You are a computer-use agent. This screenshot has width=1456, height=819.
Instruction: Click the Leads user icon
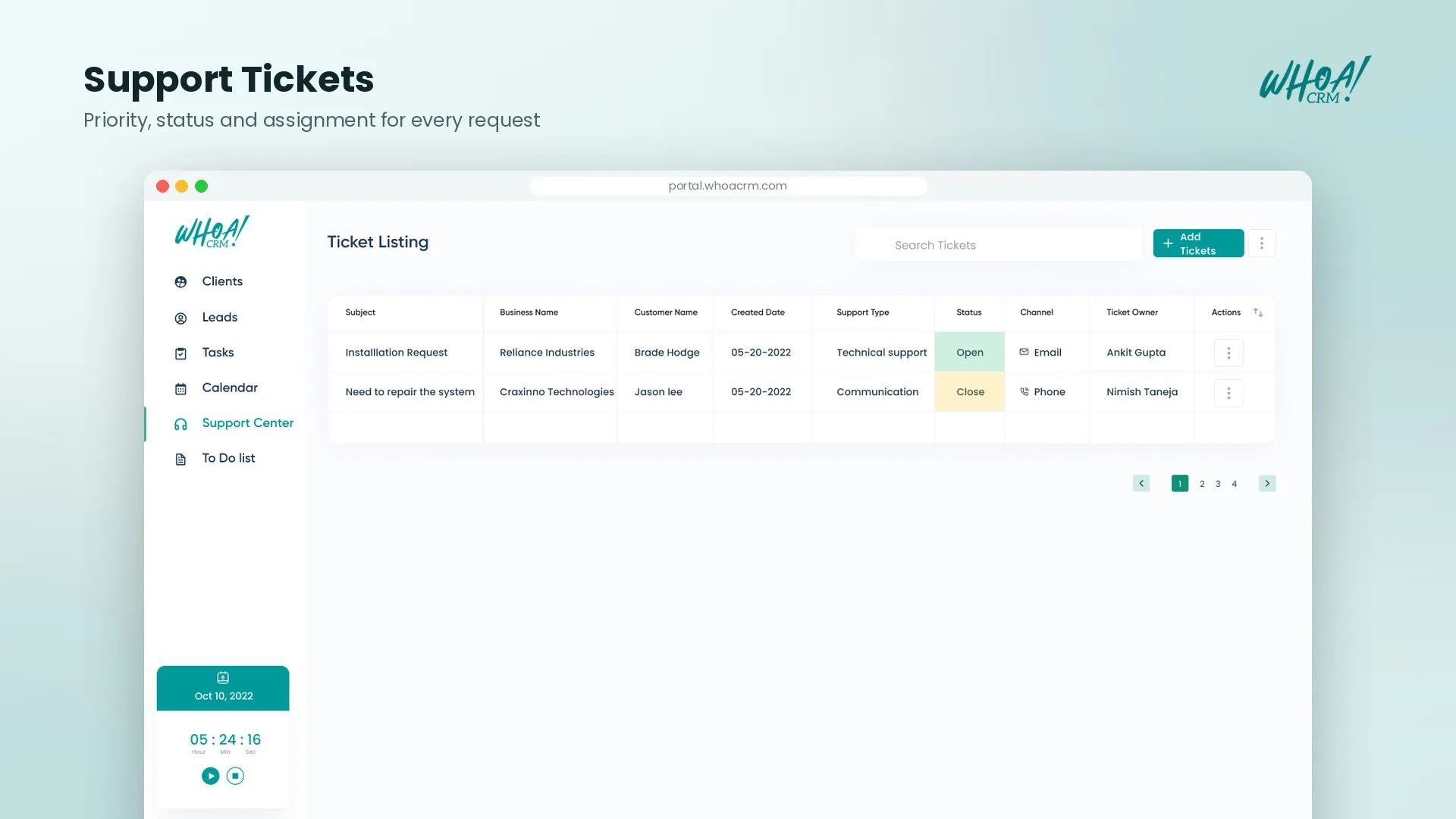[180, 318]
